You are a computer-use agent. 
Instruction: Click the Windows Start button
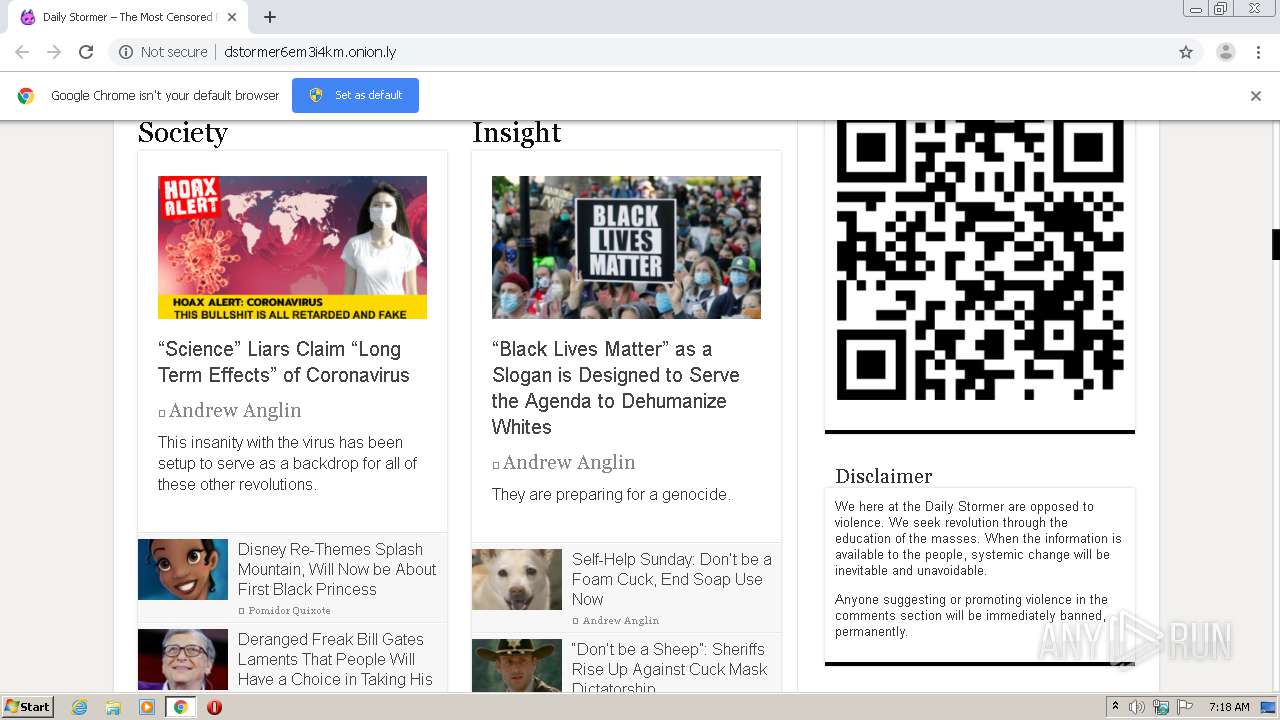[27, 706]
